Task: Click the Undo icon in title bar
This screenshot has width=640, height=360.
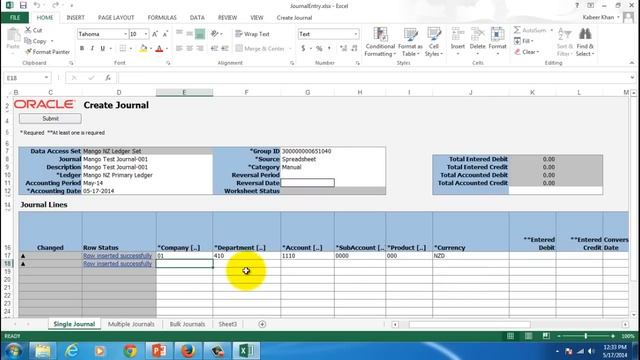Action: 37,5
